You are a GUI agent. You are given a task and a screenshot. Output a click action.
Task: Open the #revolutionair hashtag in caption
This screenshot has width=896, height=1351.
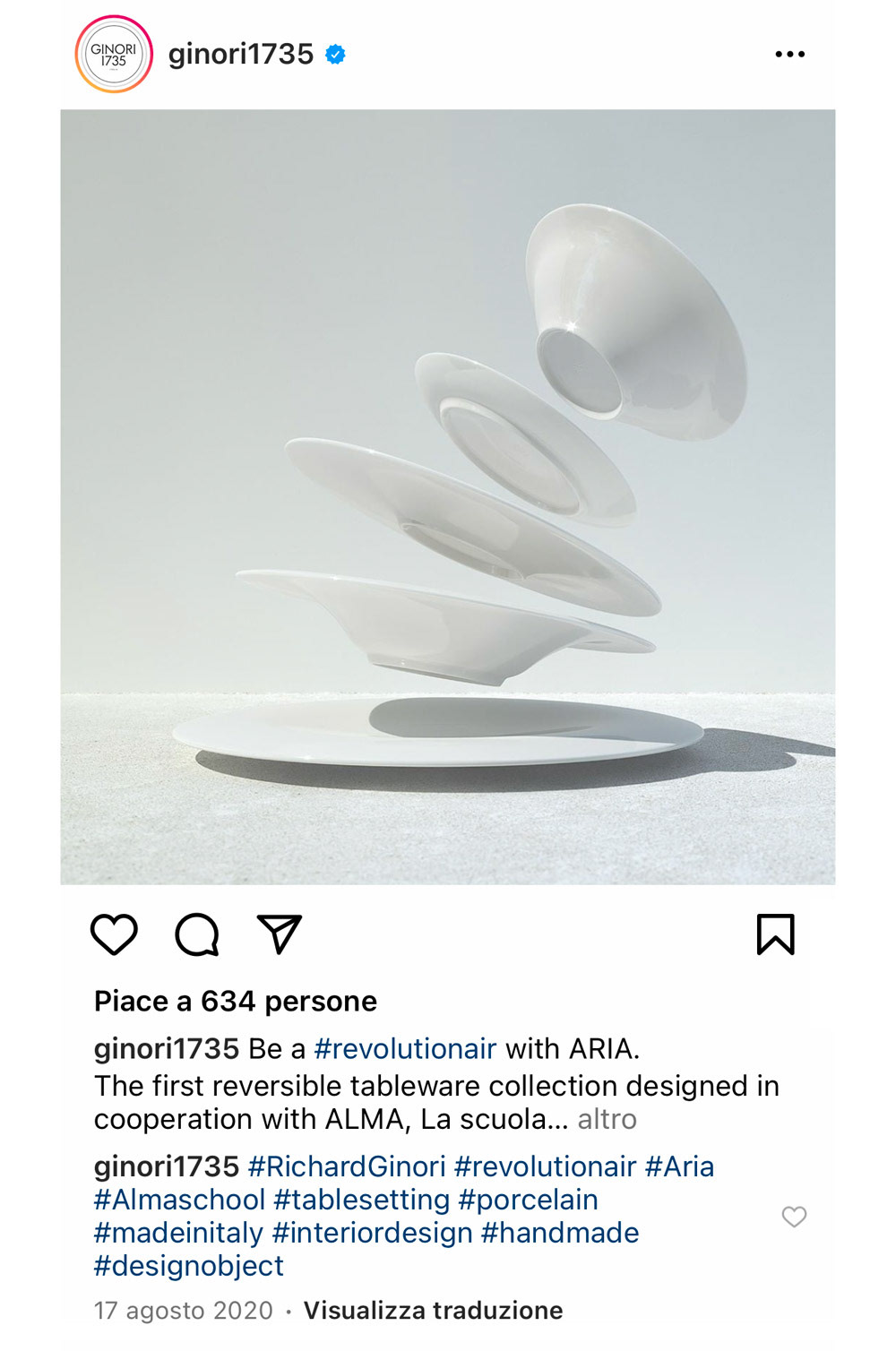[405, 1049]
